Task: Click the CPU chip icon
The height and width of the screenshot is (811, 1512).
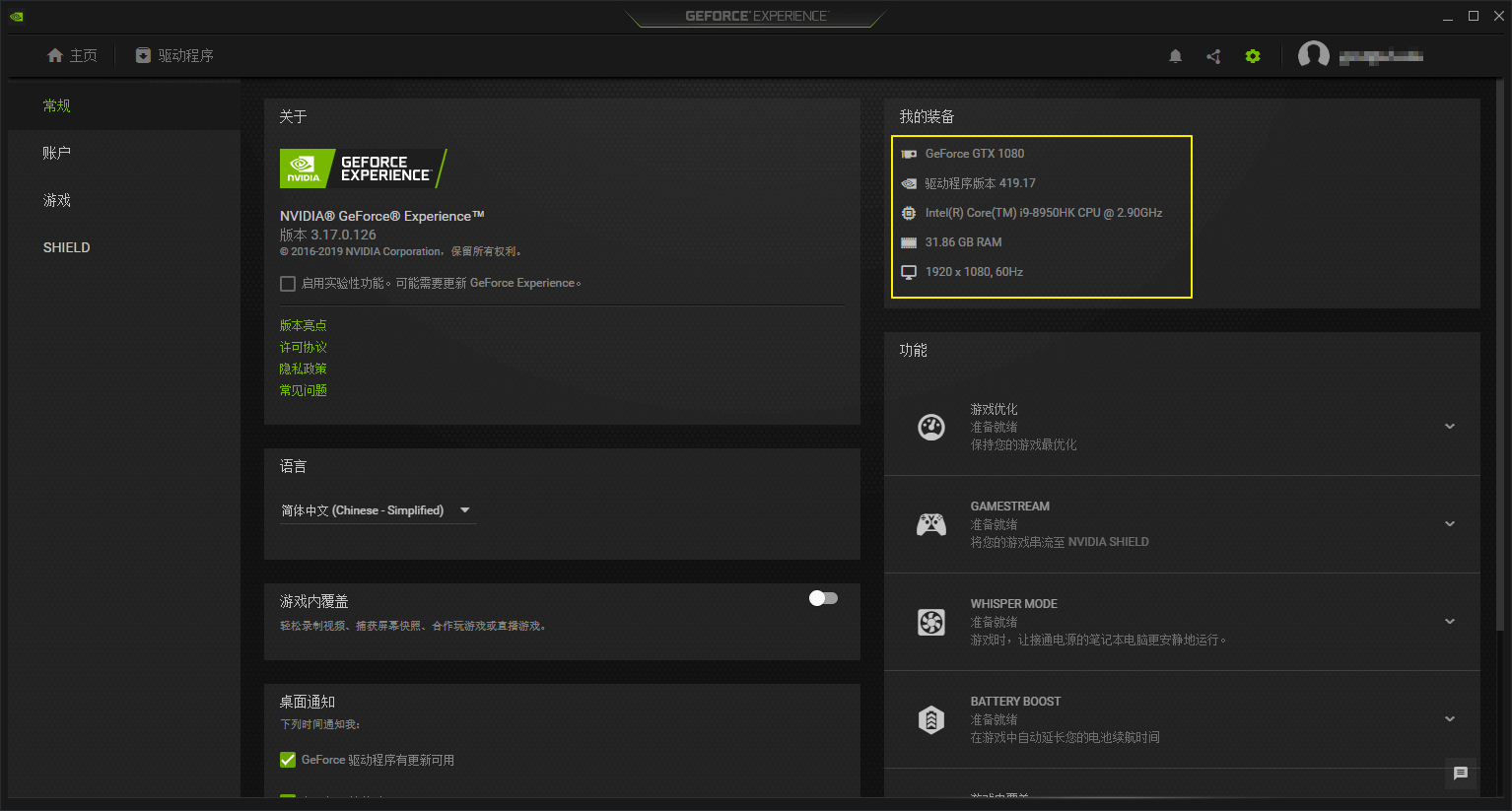Action: [909, 213]
